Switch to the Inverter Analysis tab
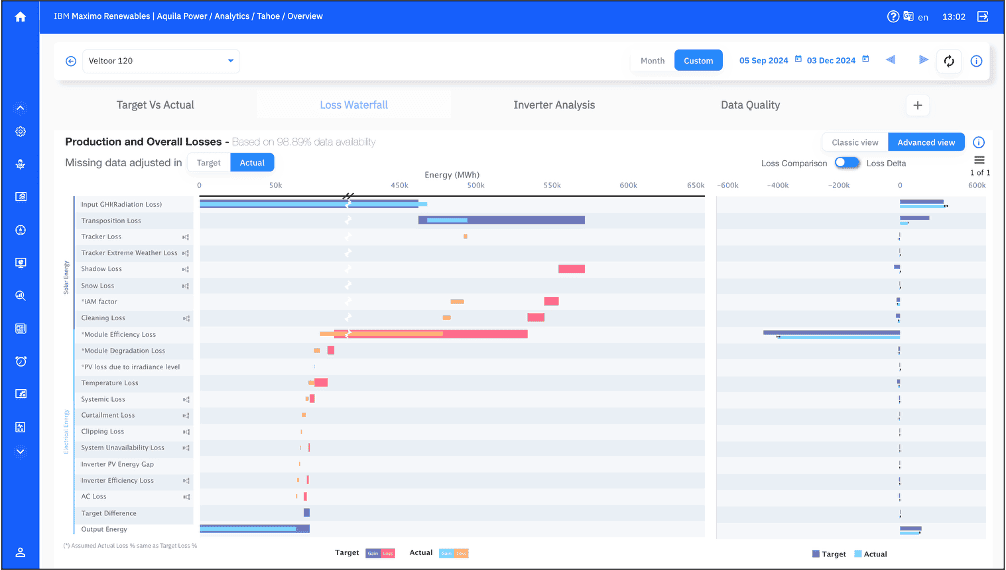Screen dimensions: 1006x570 pyautogui.click(x=554, y=105)
